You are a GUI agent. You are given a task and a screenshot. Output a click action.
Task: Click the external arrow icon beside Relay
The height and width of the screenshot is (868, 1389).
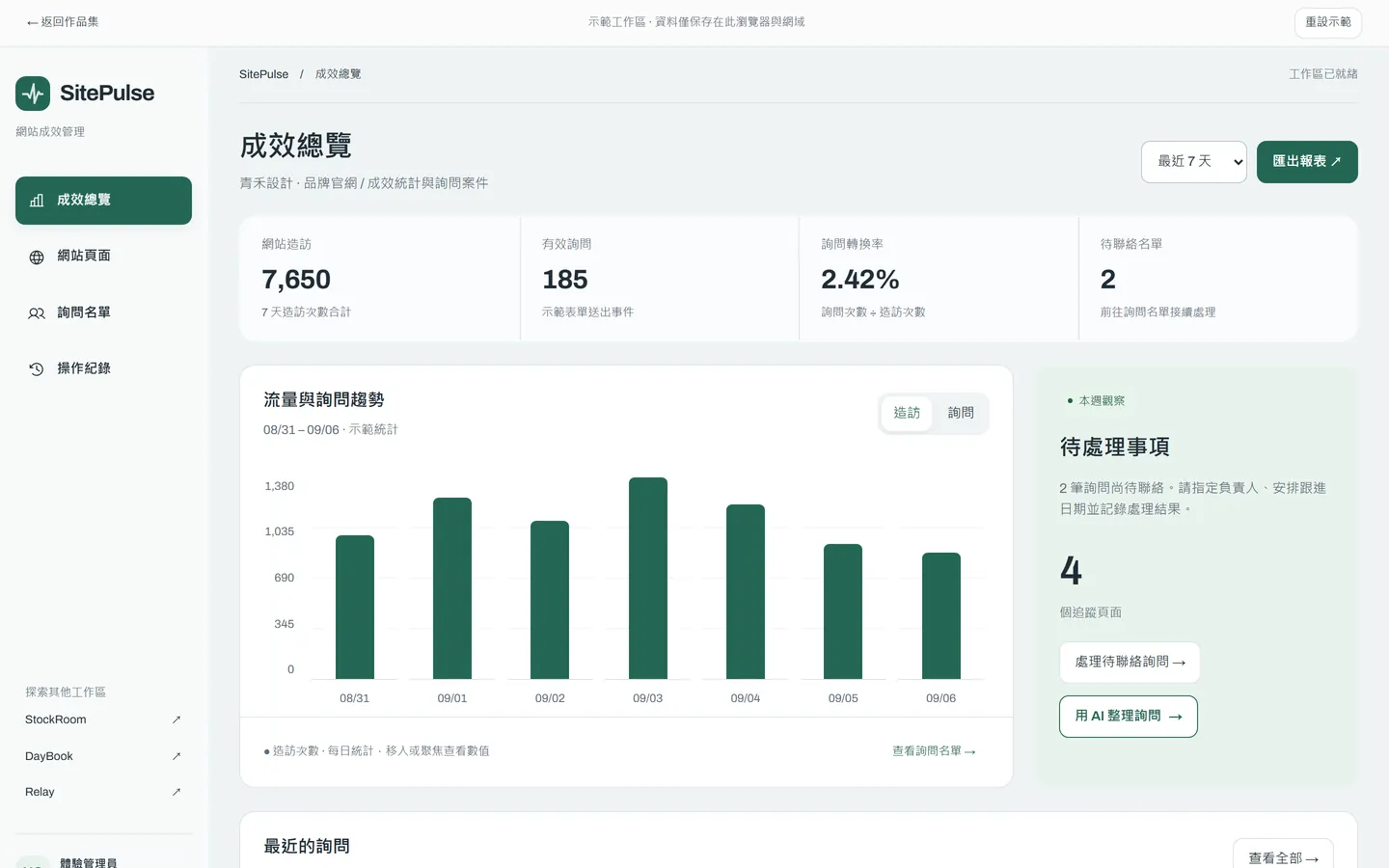pos(177,792)
